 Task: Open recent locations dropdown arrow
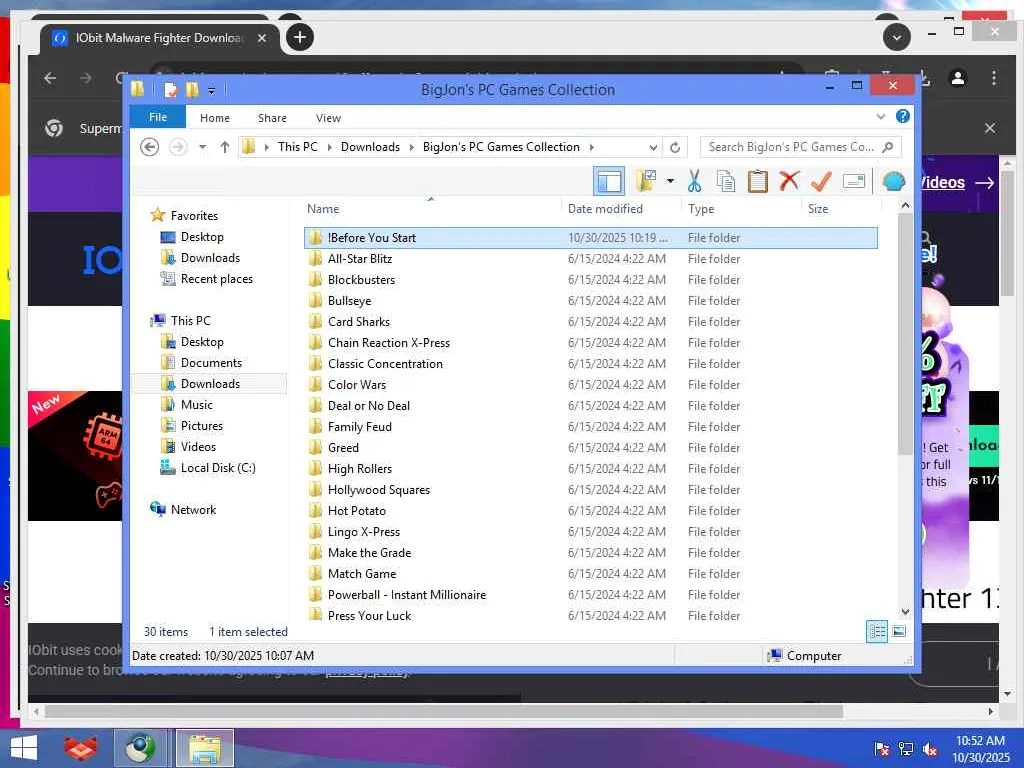coord(203,147)
